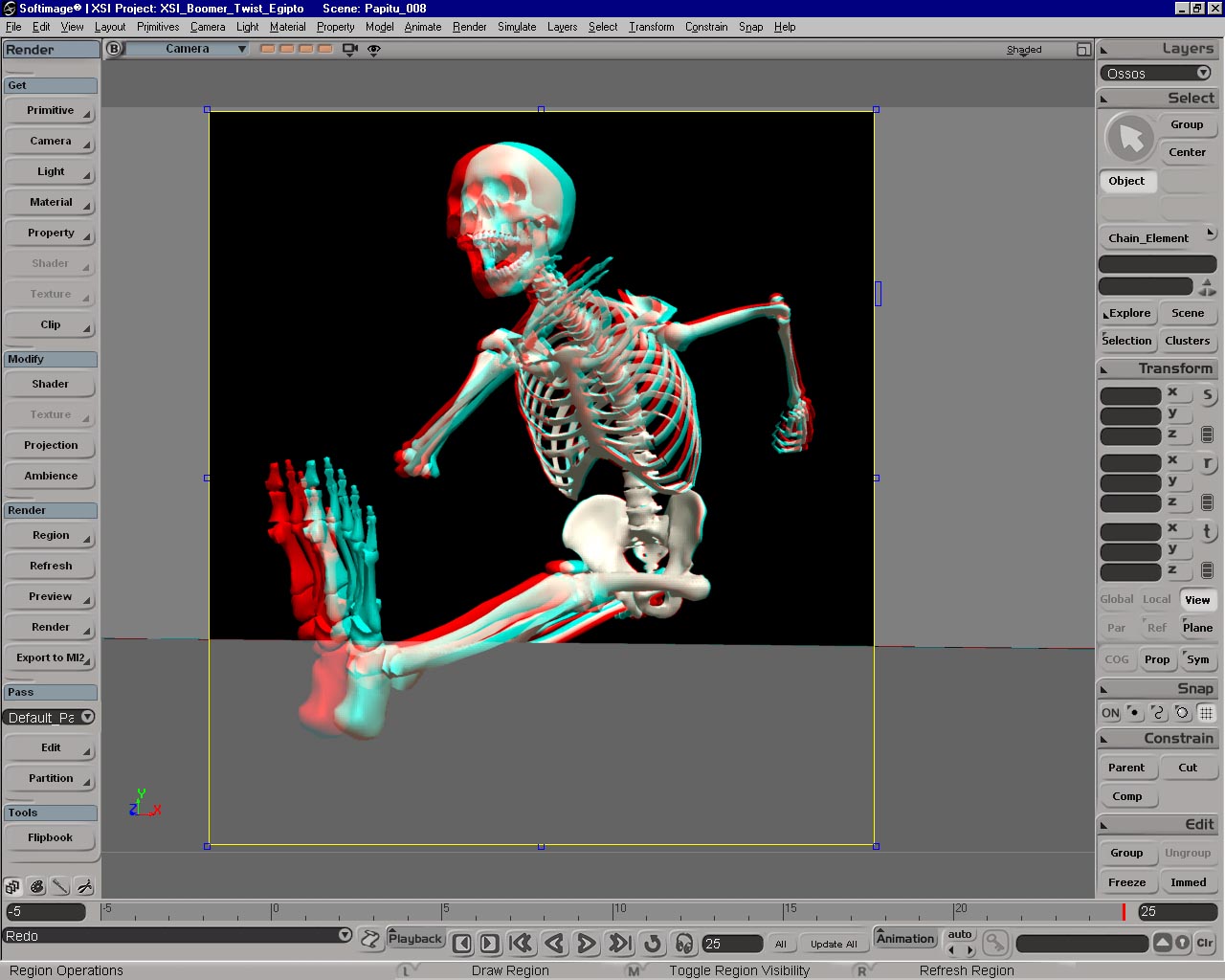Open the Ossos layer dropdown
This screenshot has height=980, width=1225.
1203,74
